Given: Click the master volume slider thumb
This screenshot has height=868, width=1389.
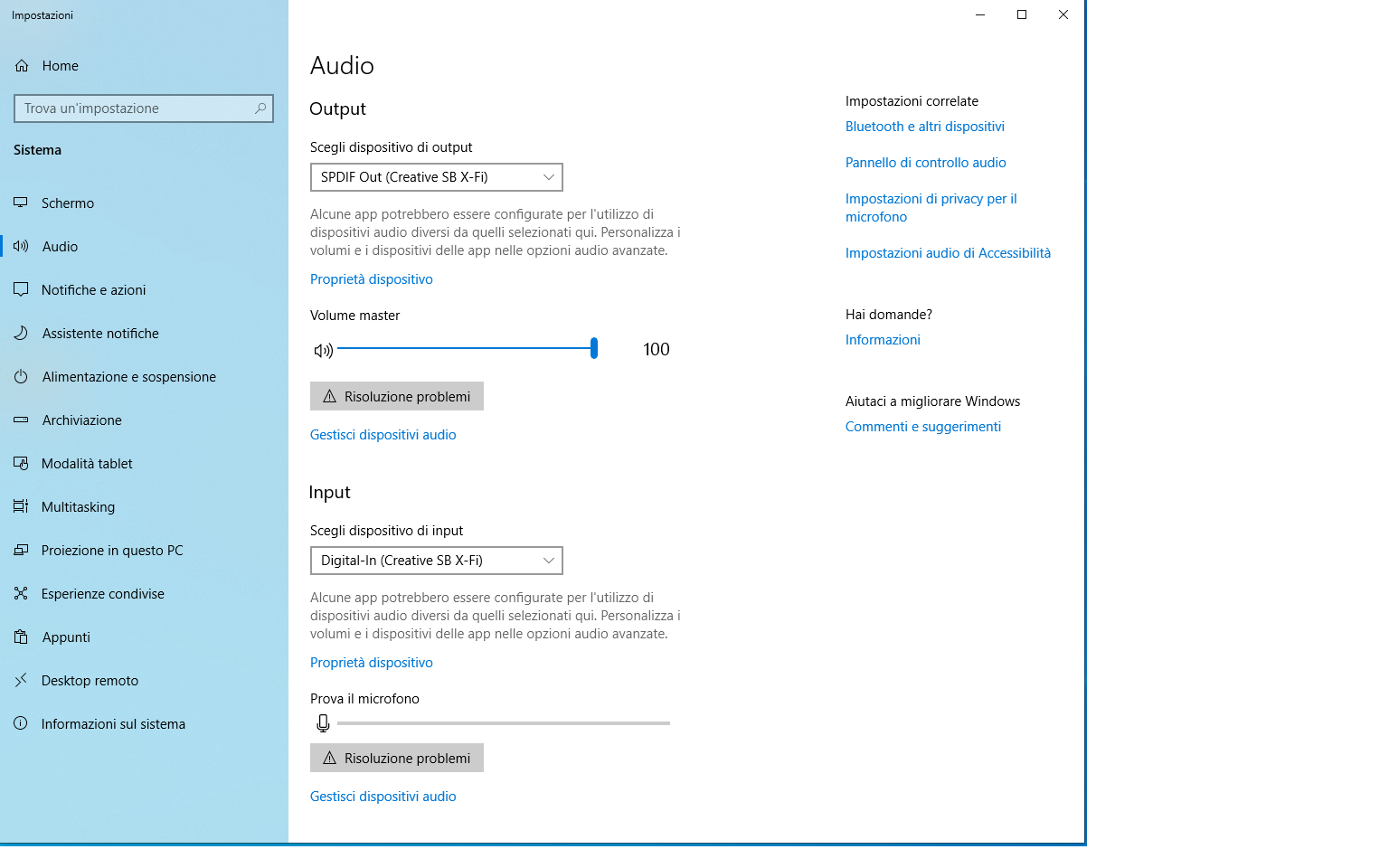Looking at the screenshot, I should tap(594, 348).
